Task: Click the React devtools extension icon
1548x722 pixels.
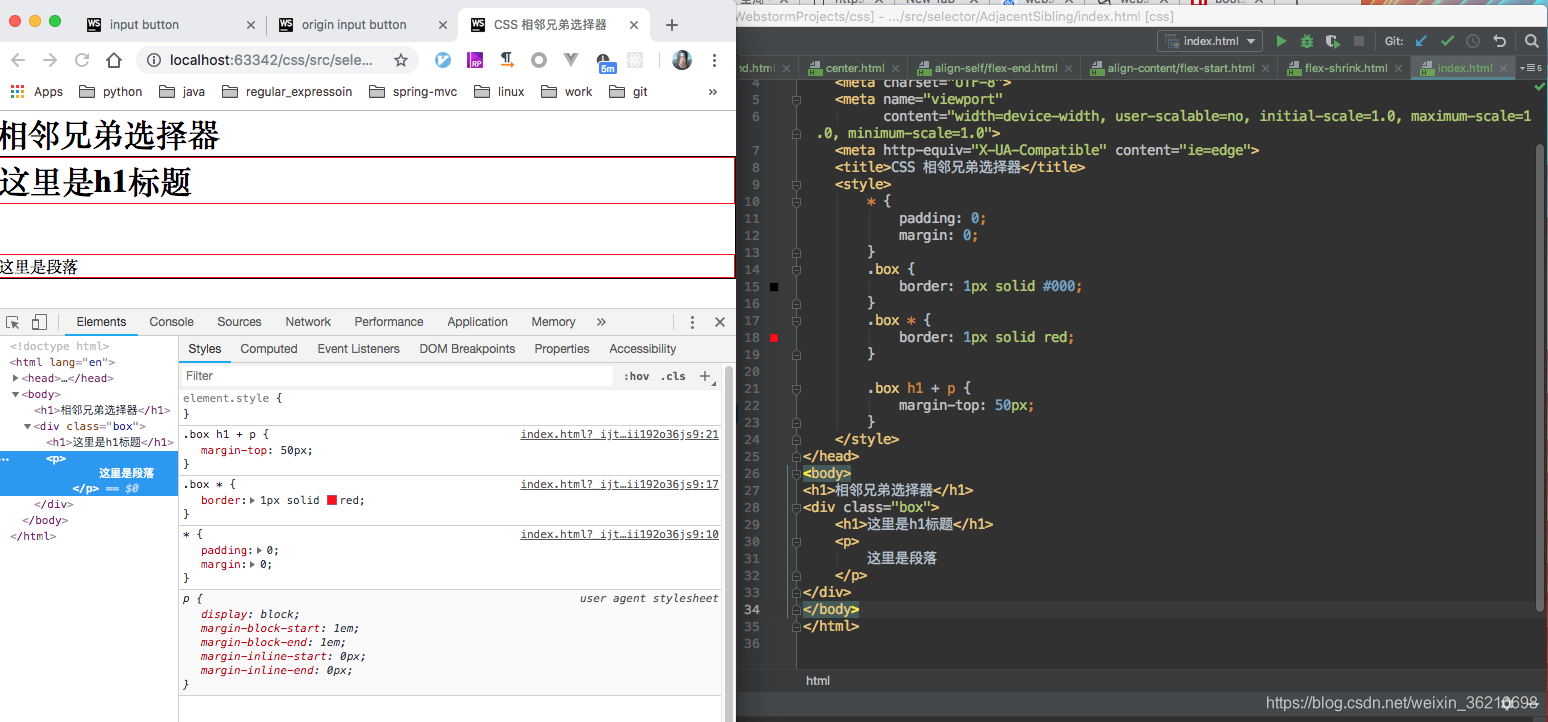Action: (635, 60)
